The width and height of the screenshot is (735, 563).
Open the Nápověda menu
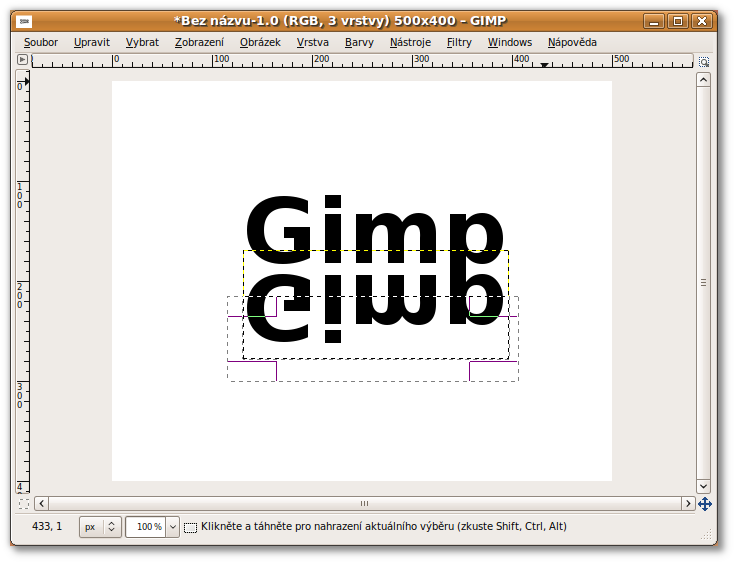572,42
